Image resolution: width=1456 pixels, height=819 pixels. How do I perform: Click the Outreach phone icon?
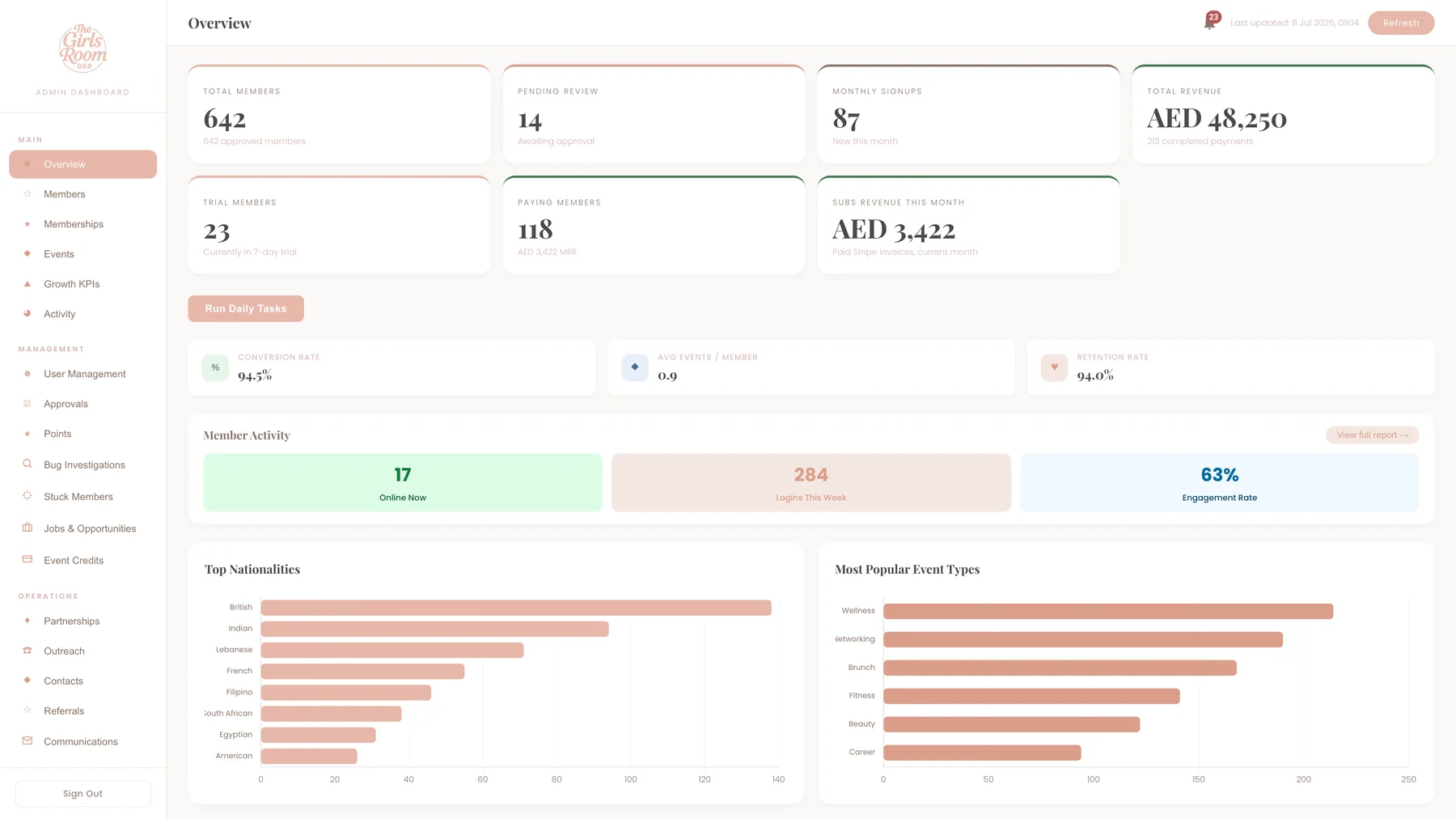click(28, 651)
